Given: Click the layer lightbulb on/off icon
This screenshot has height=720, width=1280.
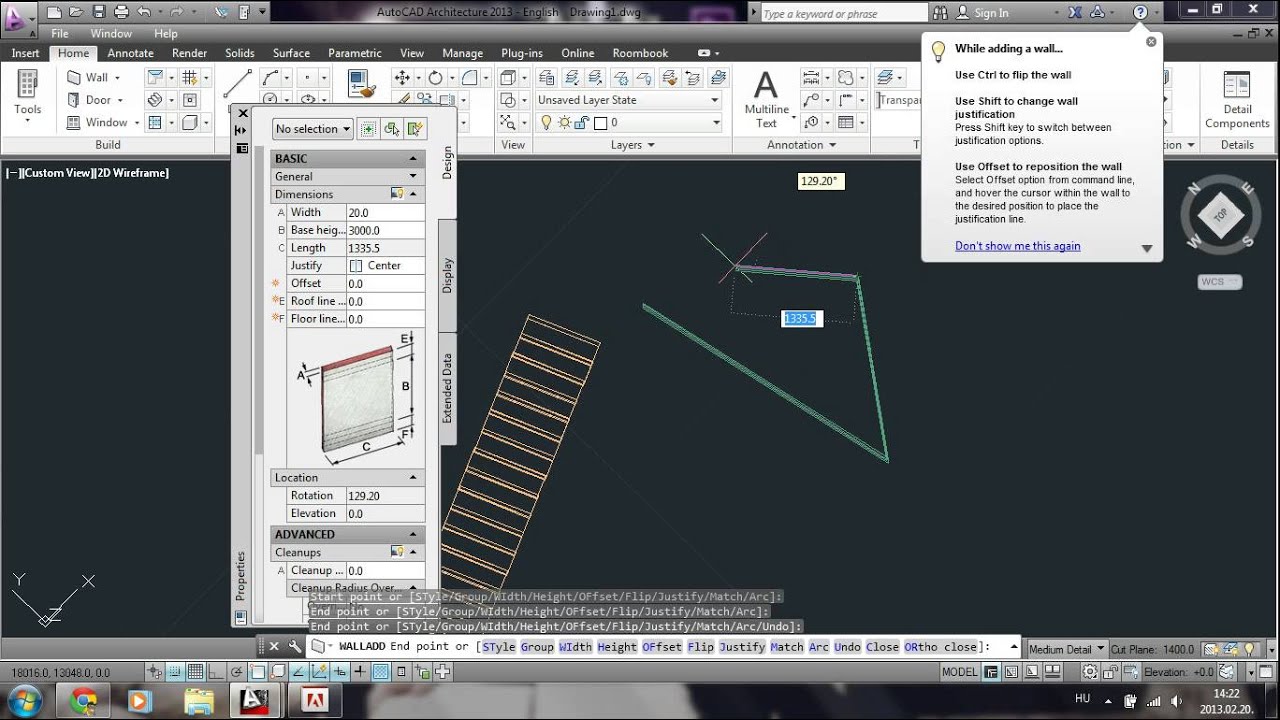Looking at the screenshot, I should point(546,122).
